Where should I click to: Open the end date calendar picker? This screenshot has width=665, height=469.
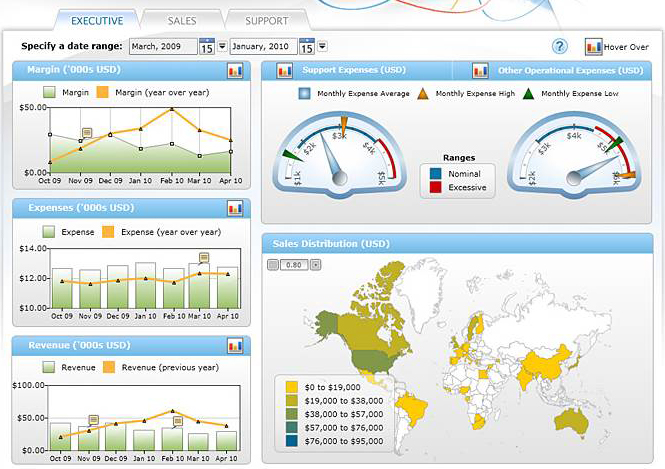[307, 46]
